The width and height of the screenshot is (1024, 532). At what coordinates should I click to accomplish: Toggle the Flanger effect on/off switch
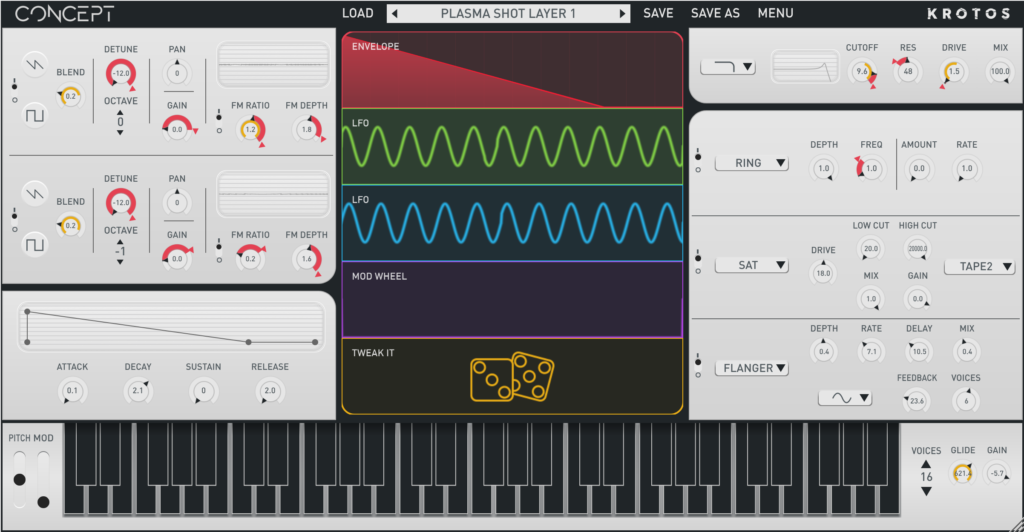point(698,366)
